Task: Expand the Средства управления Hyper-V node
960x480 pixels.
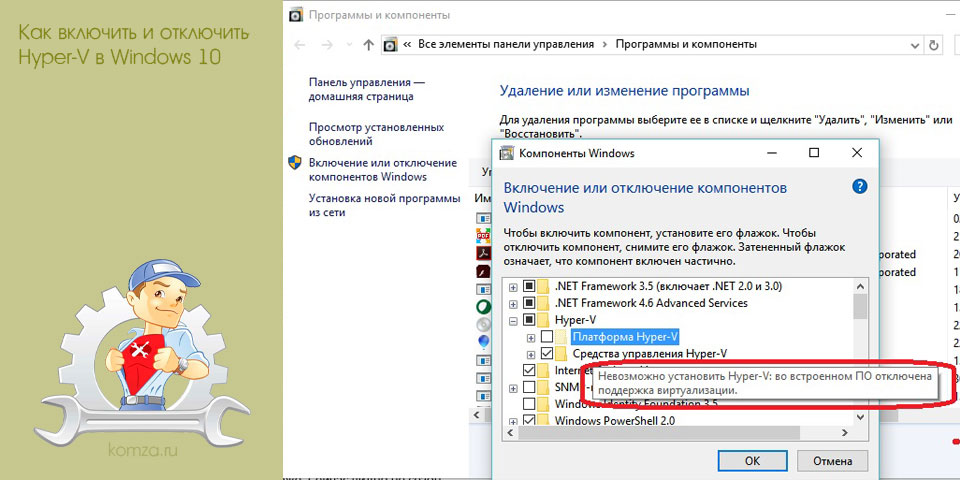Action: 531,354
